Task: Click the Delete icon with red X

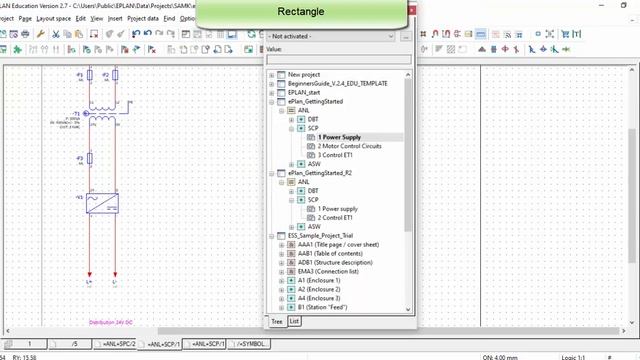Action: click(x=94, y=34)
